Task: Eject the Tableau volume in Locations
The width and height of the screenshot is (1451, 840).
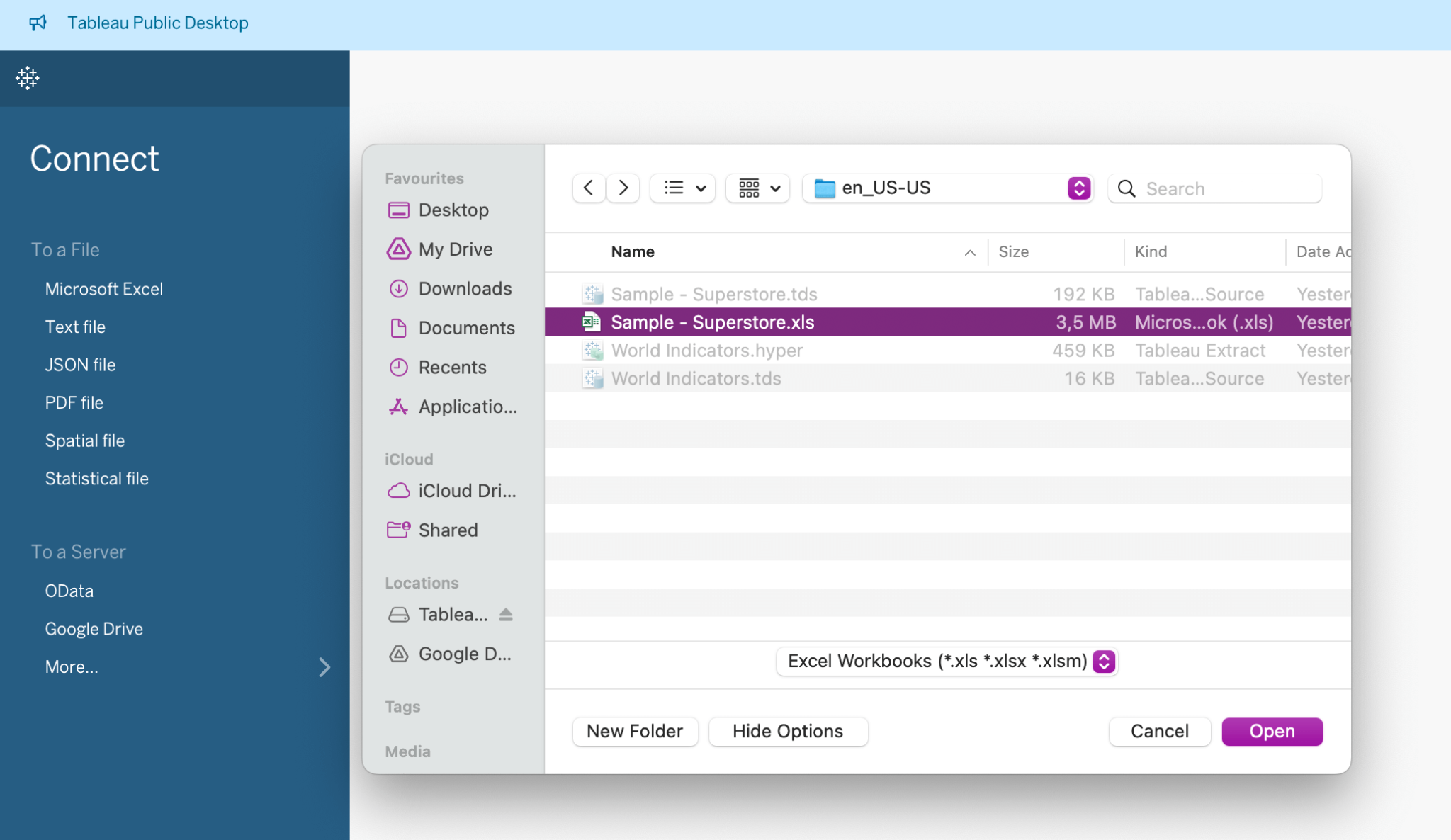Action: click(x=506, y=615)
